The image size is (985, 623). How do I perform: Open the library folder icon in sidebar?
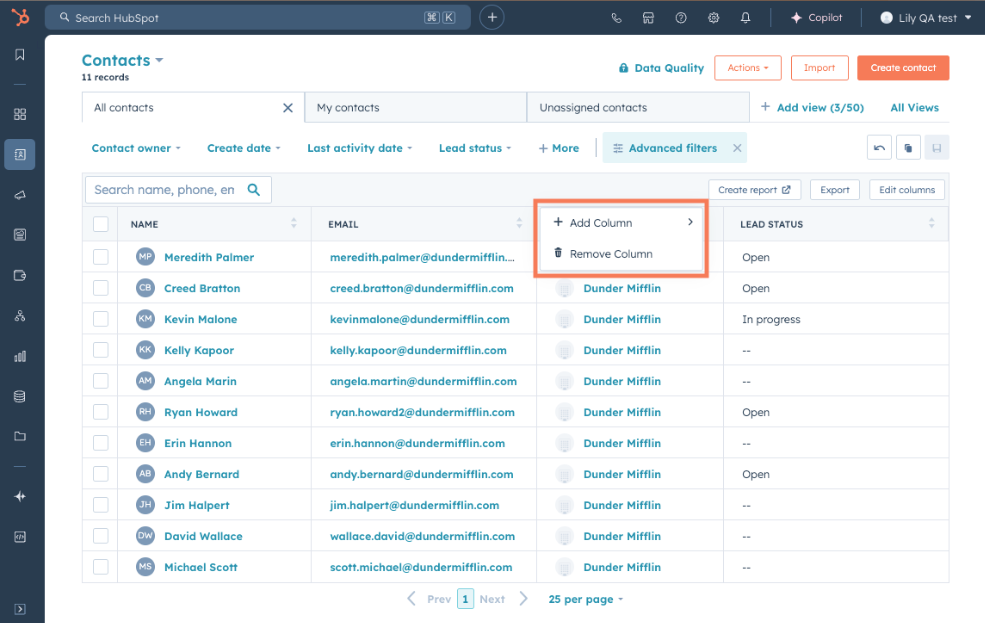pyautogui.click(x=20, y=436)
